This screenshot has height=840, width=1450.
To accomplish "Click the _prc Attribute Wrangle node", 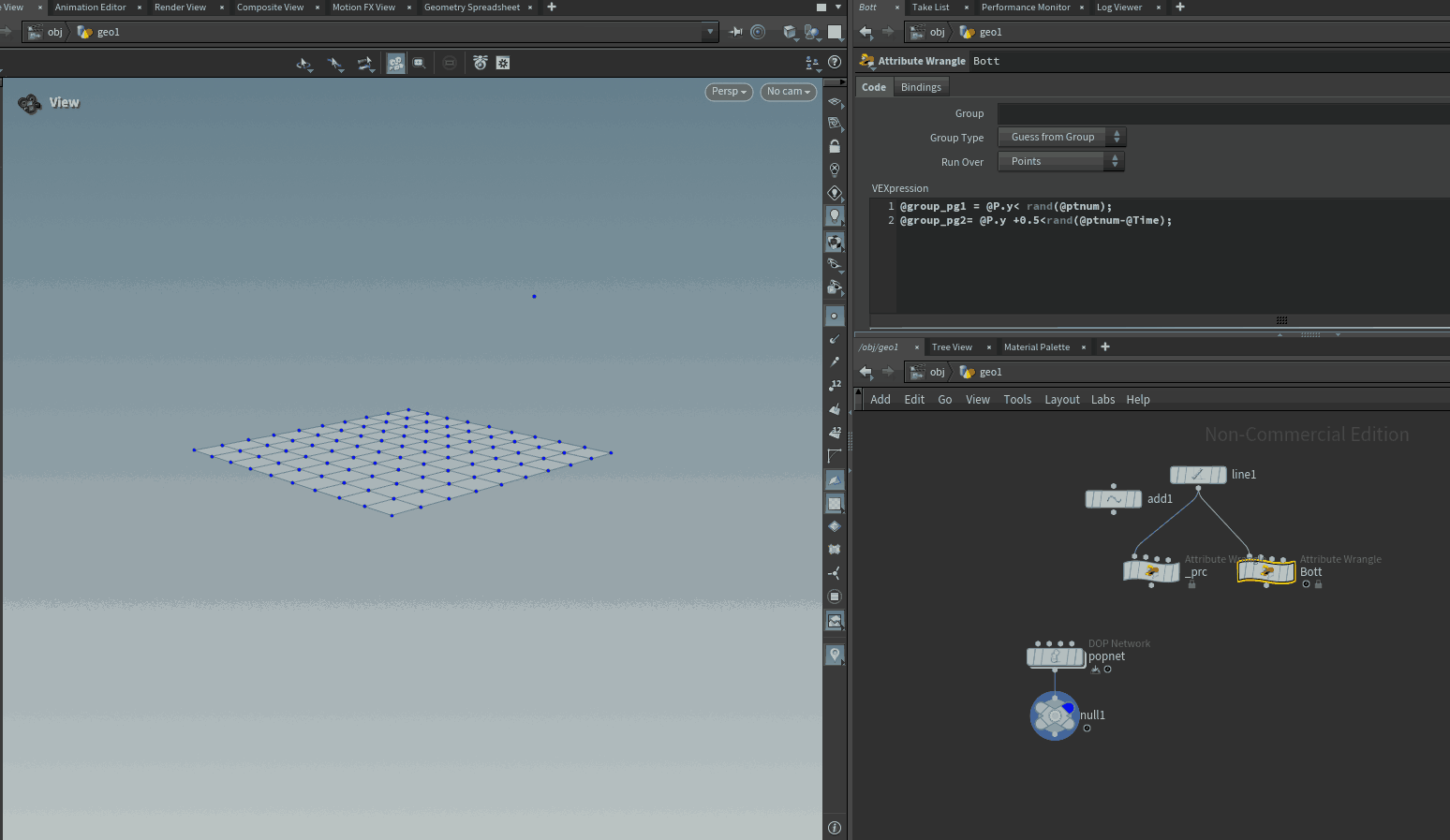I will click(1151, 570).
